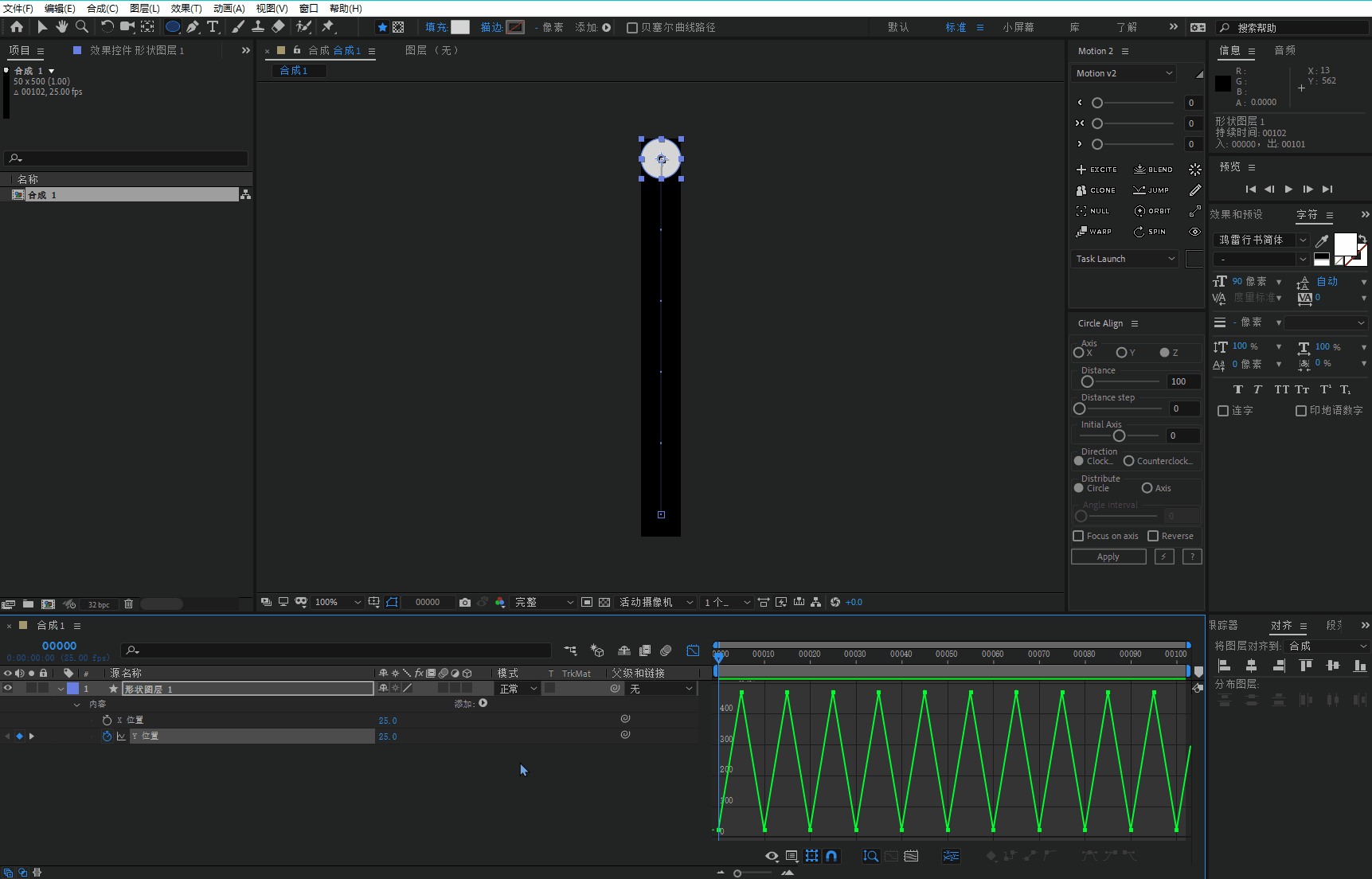This screenshot has width=1372, height=879.
Task: Click the 00000 current time display in timeline
Action: tap(59, 646)
